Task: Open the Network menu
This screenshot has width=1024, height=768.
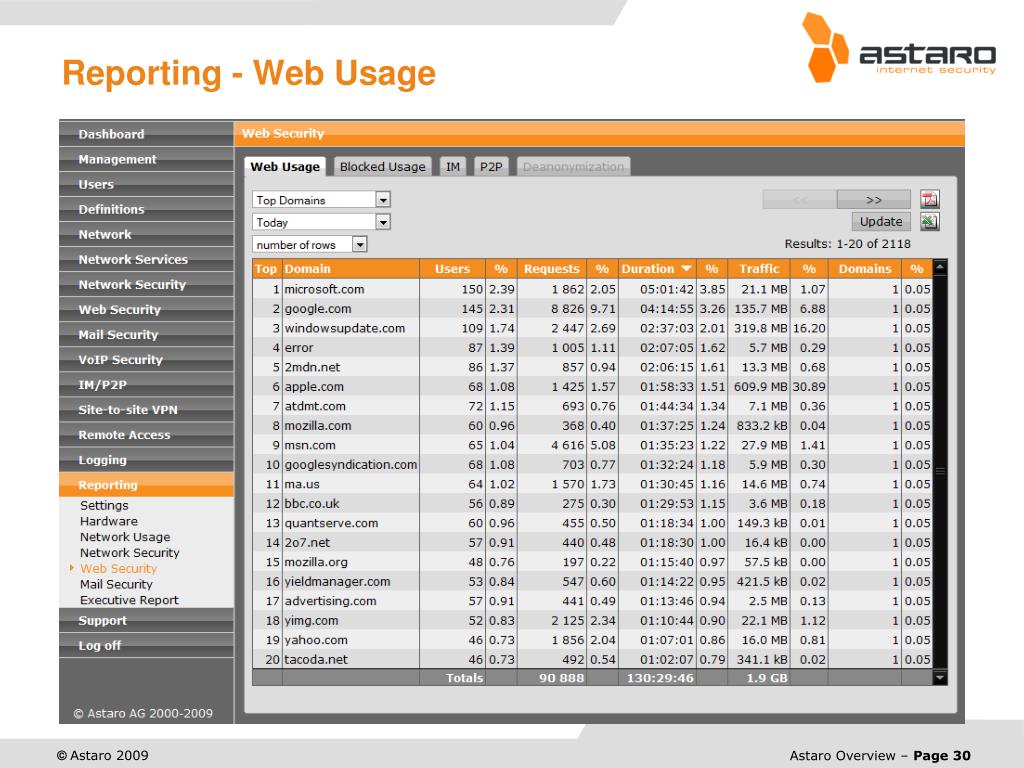Action: click(146, 234)
